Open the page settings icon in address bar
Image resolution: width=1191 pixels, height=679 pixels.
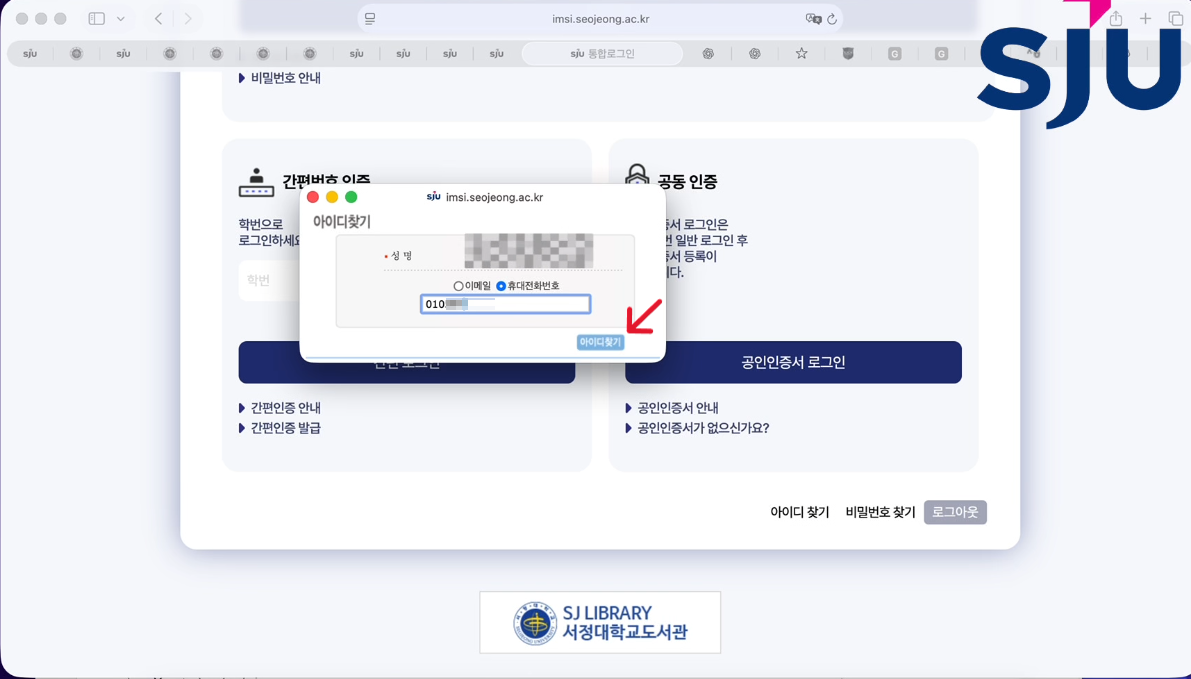pos(370,19)
